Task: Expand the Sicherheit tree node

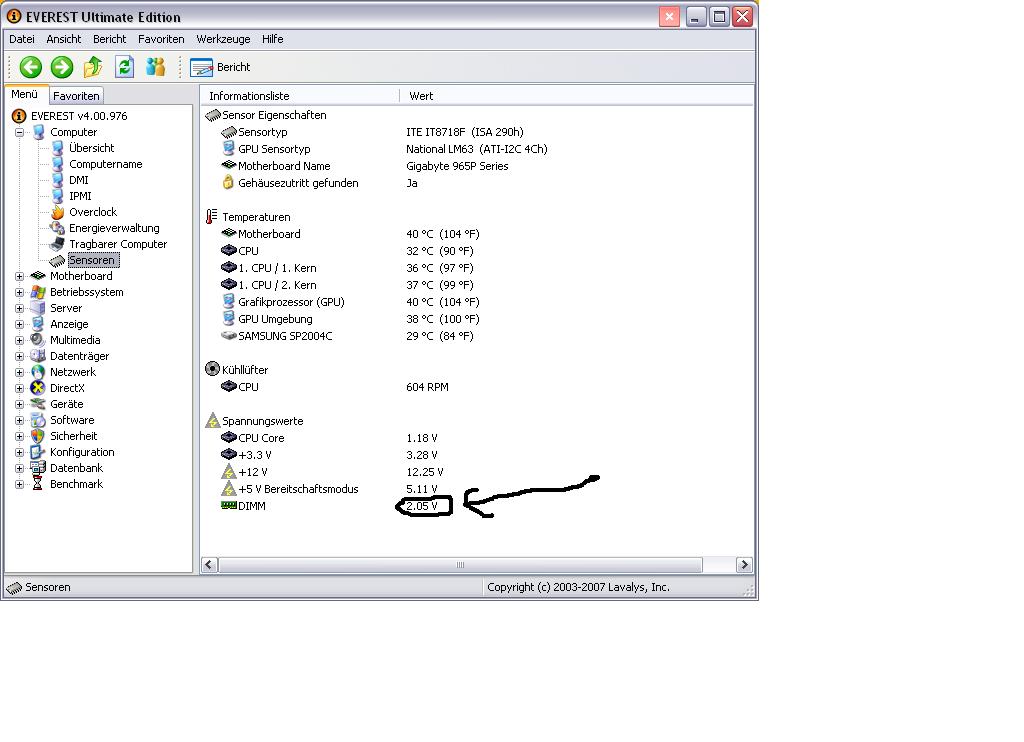Action: 20,436
